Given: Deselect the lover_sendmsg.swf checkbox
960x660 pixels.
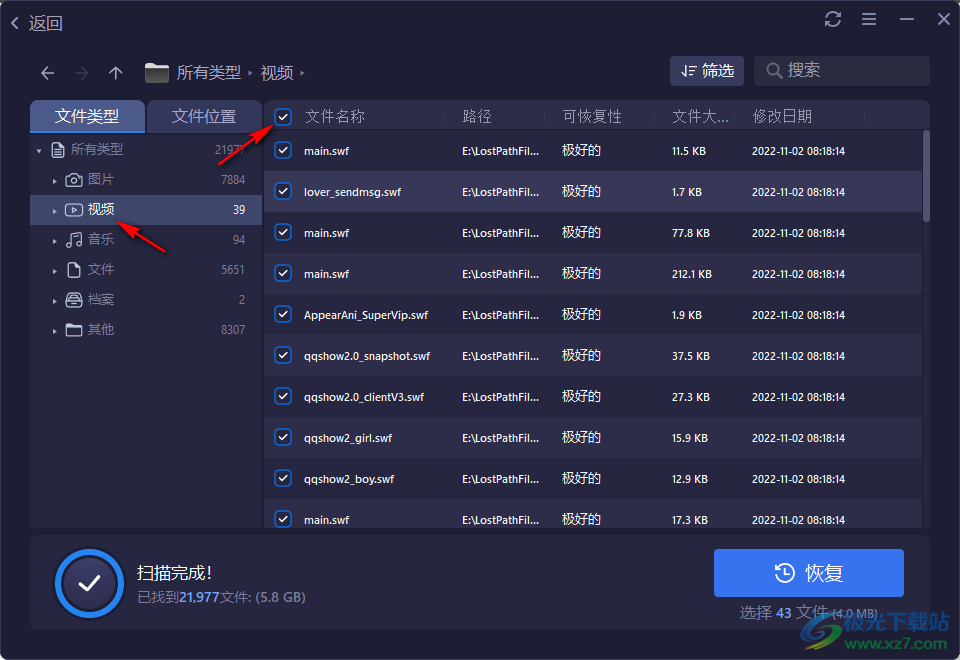Looking at the screenshot, I should click(283, 192).
